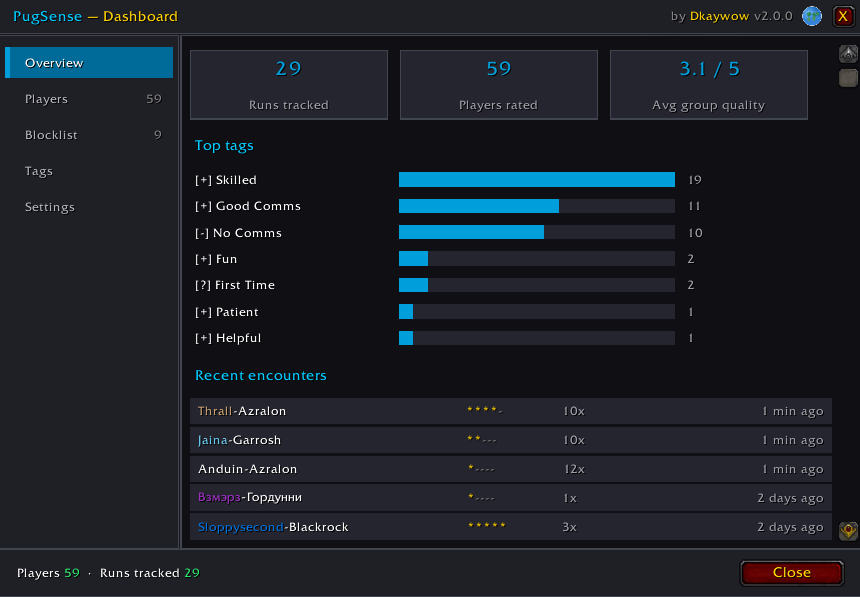This screenshot has width=860, height=597.
Task: Open the Anduin-Azralon encounter row
Action: tap(511, 469)
